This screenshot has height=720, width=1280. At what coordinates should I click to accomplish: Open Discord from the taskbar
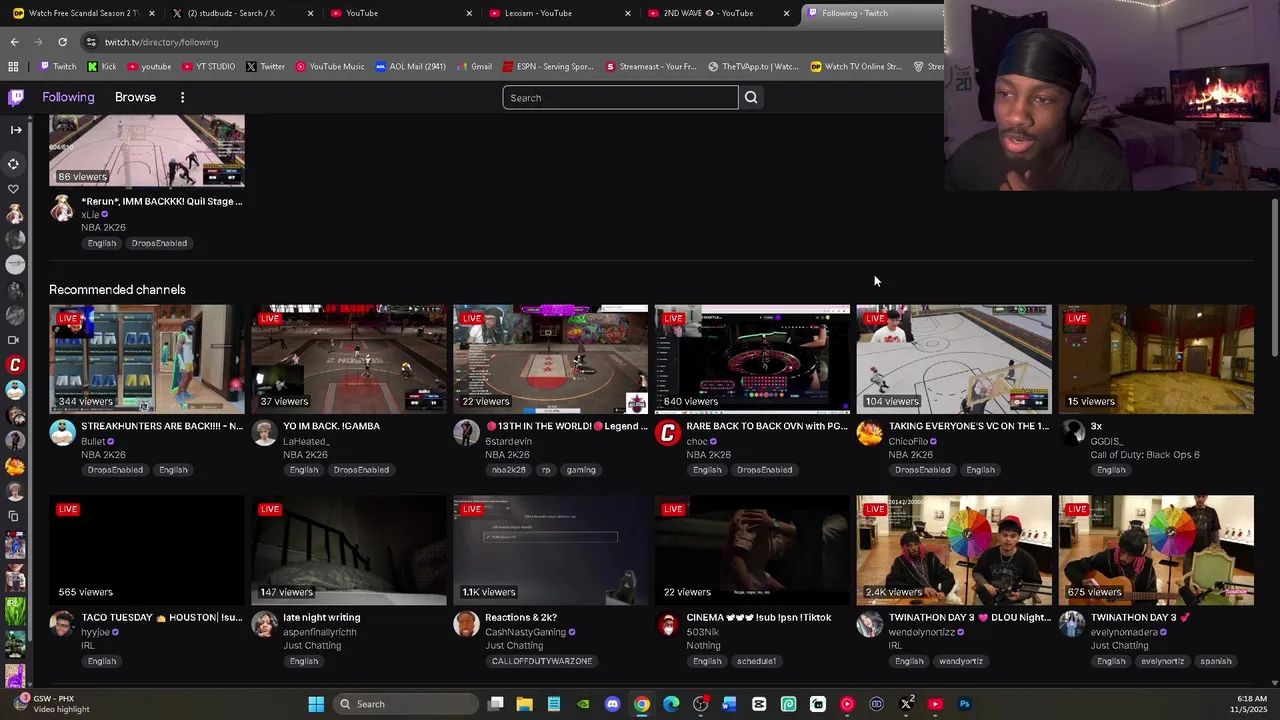point(612,704)
